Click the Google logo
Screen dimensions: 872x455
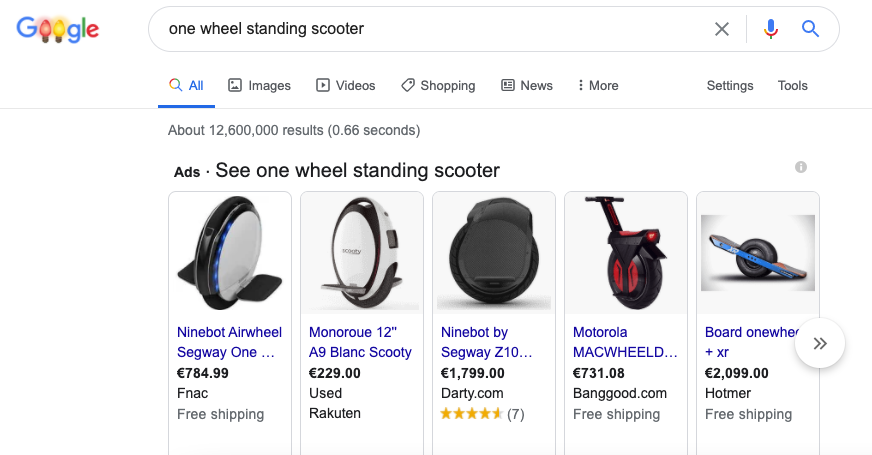tap(58, 29)
